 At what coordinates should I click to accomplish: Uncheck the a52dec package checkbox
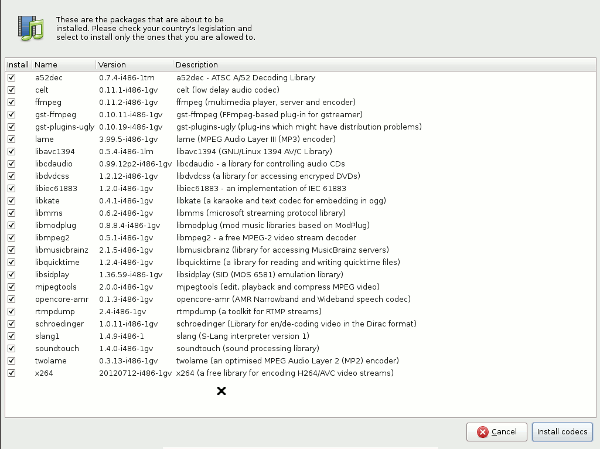tap(11, 78)
